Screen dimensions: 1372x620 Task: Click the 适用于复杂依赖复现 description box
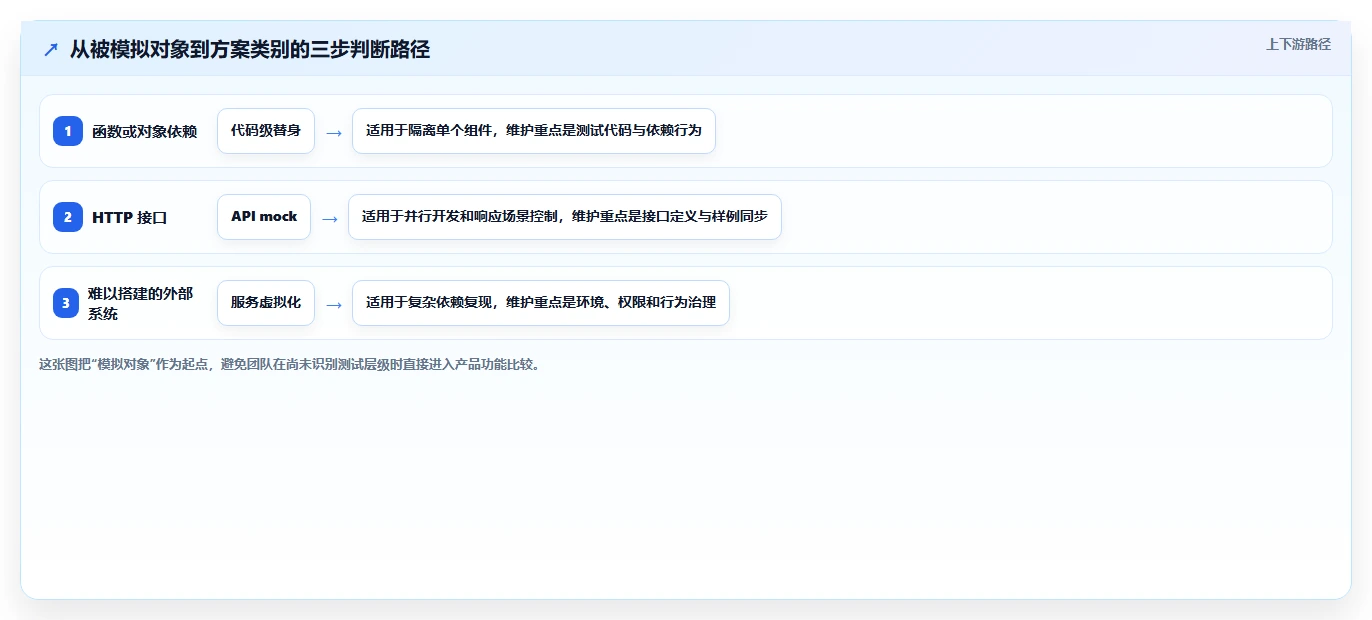pos(541,303)
